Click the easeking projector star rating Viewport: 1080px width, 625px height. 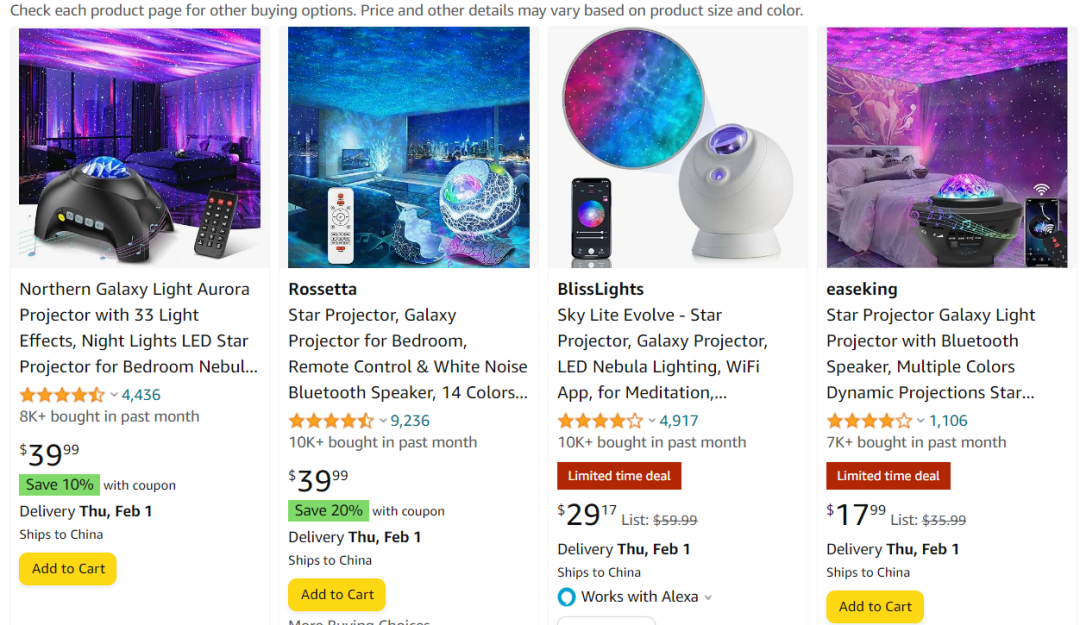point(869,421)
